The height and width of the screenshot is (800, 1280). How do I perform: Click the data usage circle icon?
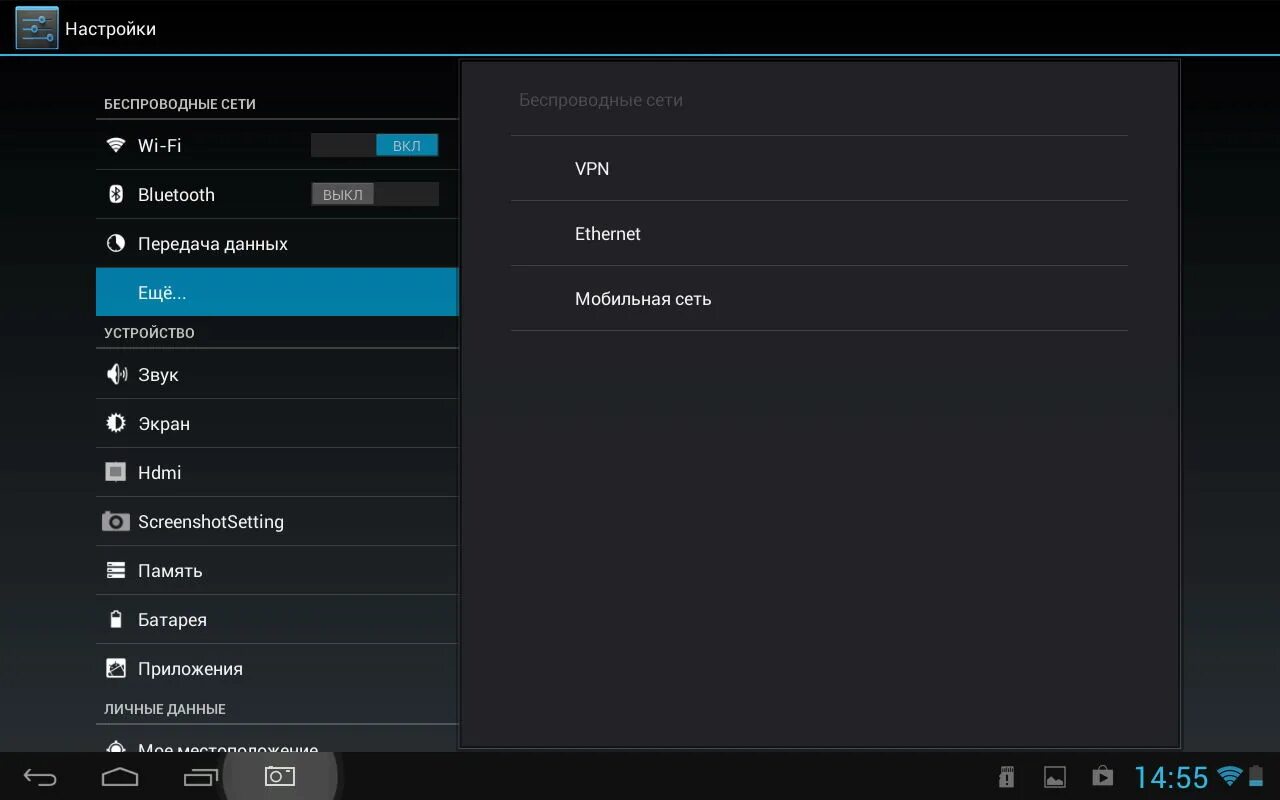tap(116, 243)
